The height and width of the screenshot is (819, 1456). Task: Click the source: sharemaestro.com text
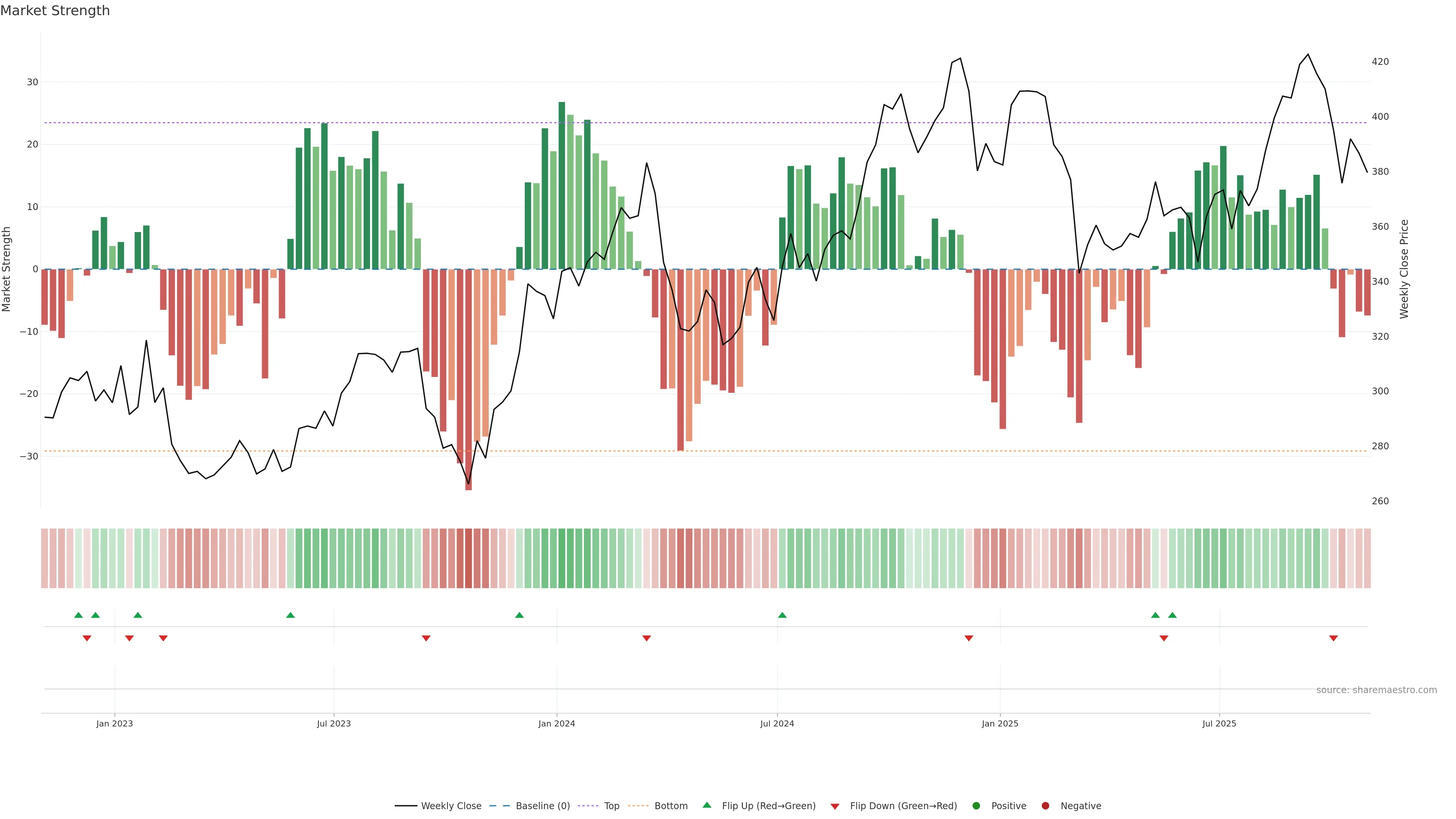[x=1376, y=690]
